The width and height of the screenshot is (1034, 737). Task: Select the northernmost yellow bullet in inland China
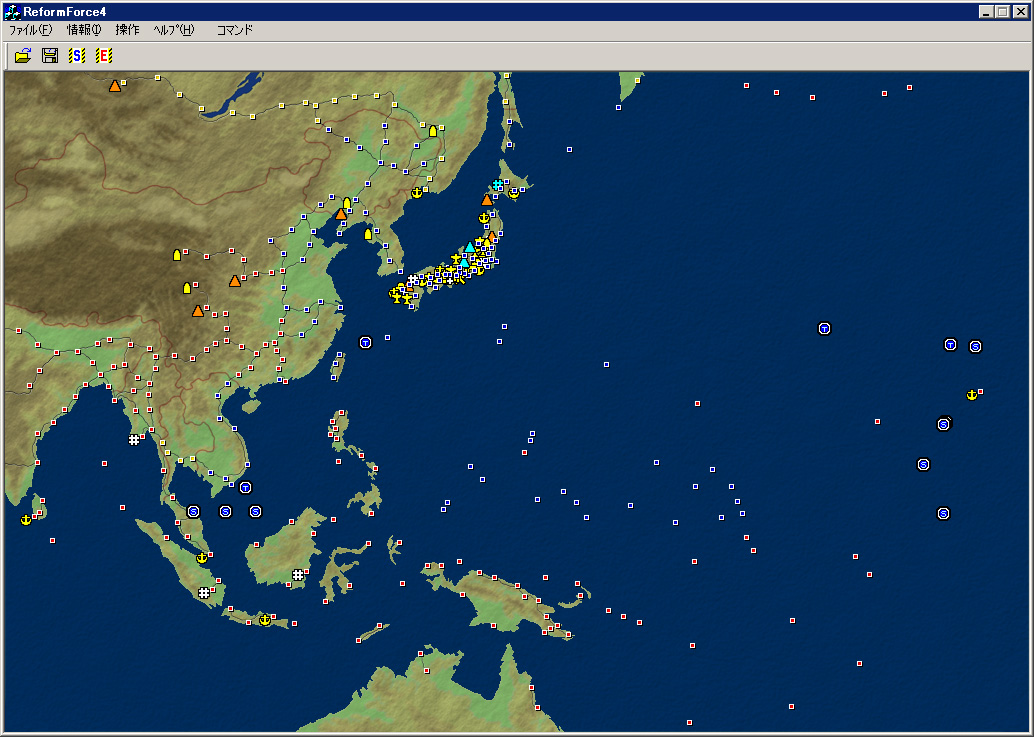click(x=177, y=255)
